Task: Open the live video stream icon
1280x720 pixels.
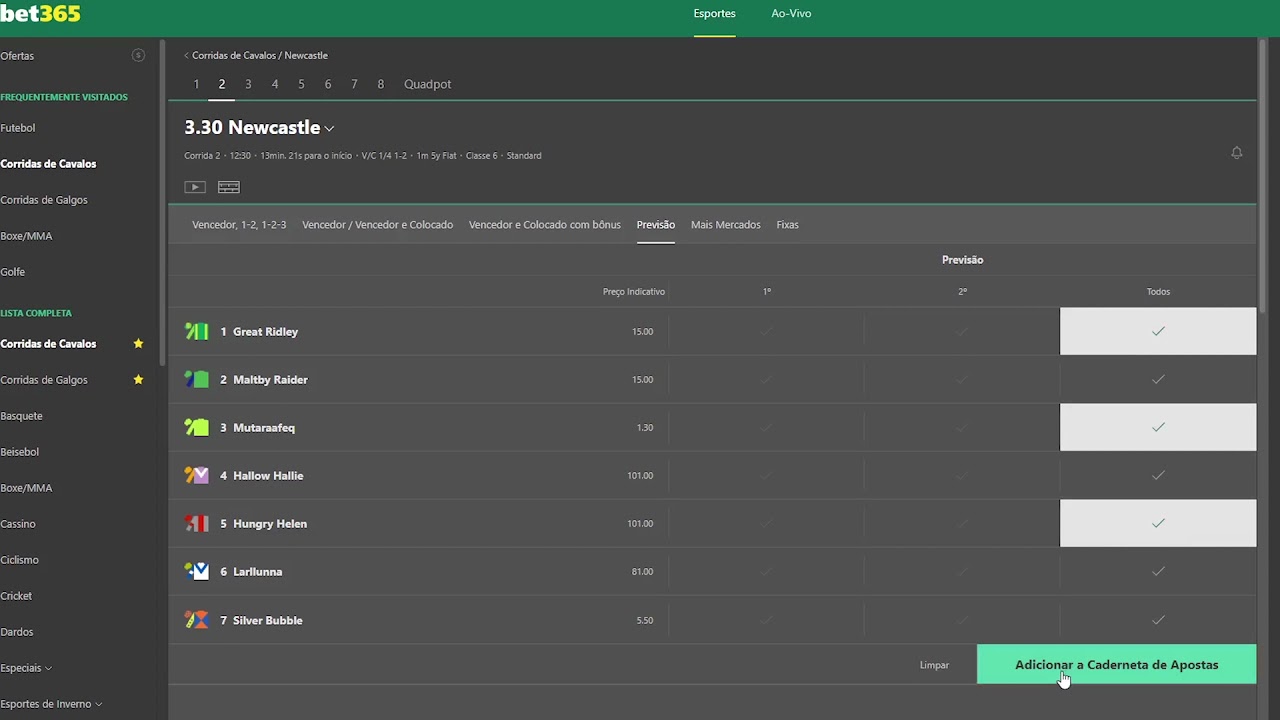Action: tap(195, 187)
